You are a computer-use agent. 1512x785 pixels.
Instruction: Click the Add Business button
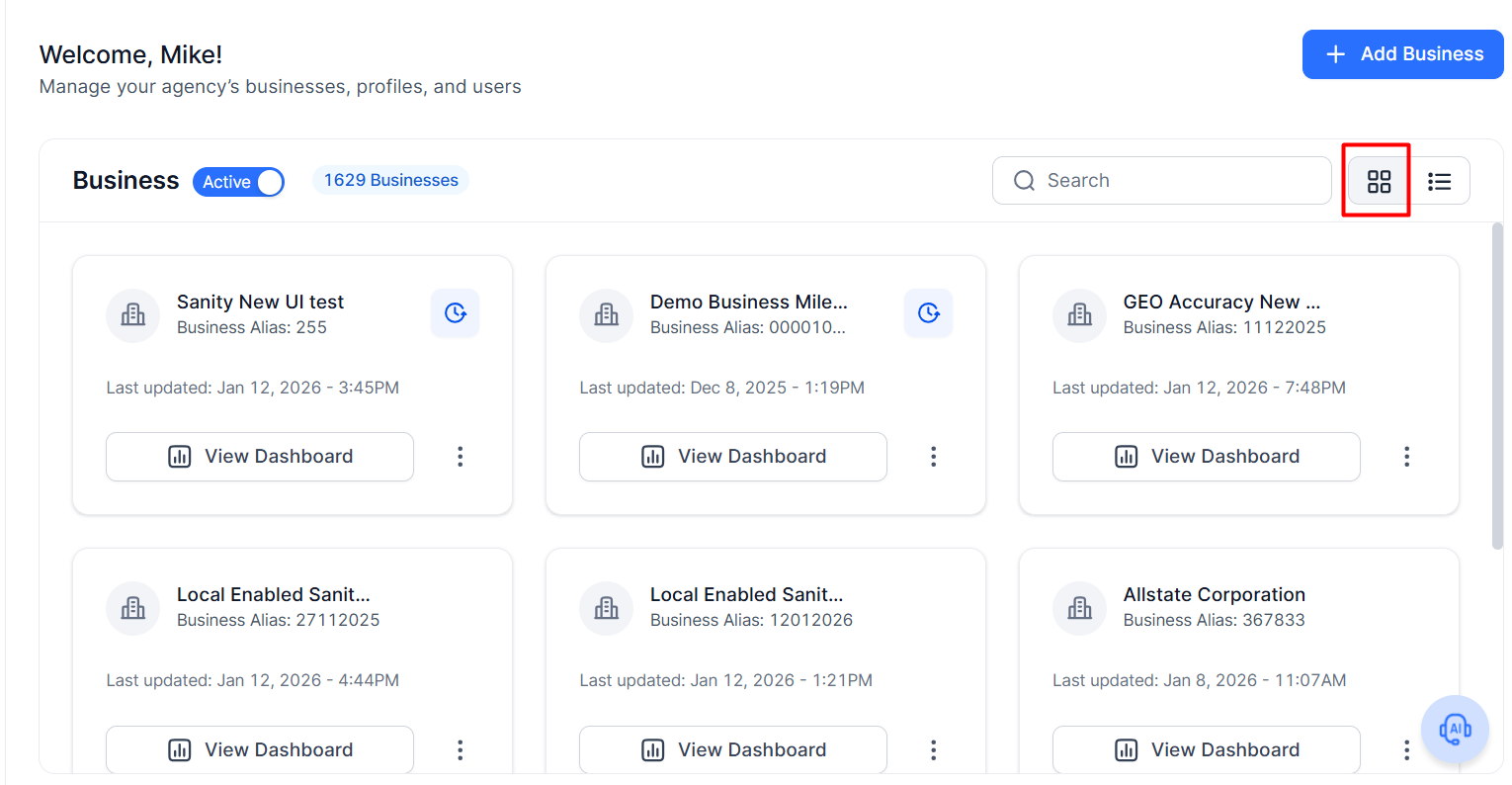click(x=1402, y=54)
